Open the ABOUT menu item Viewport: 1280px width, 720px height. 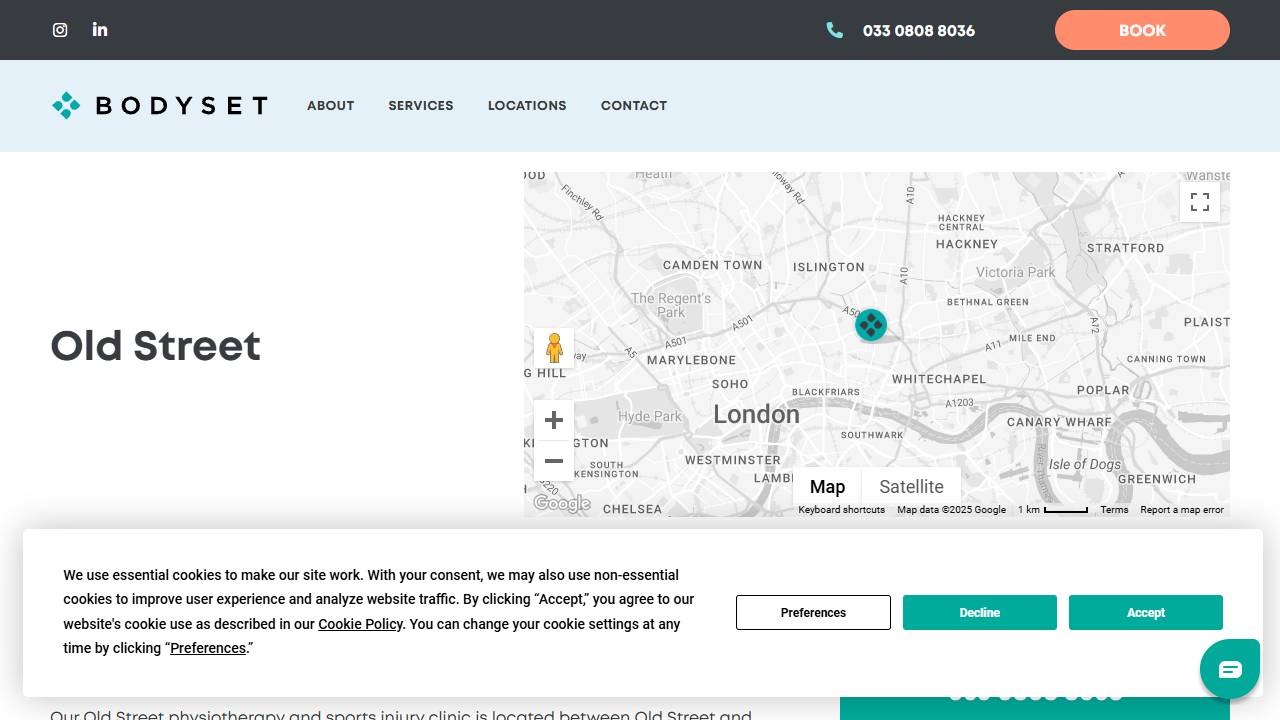331,106
